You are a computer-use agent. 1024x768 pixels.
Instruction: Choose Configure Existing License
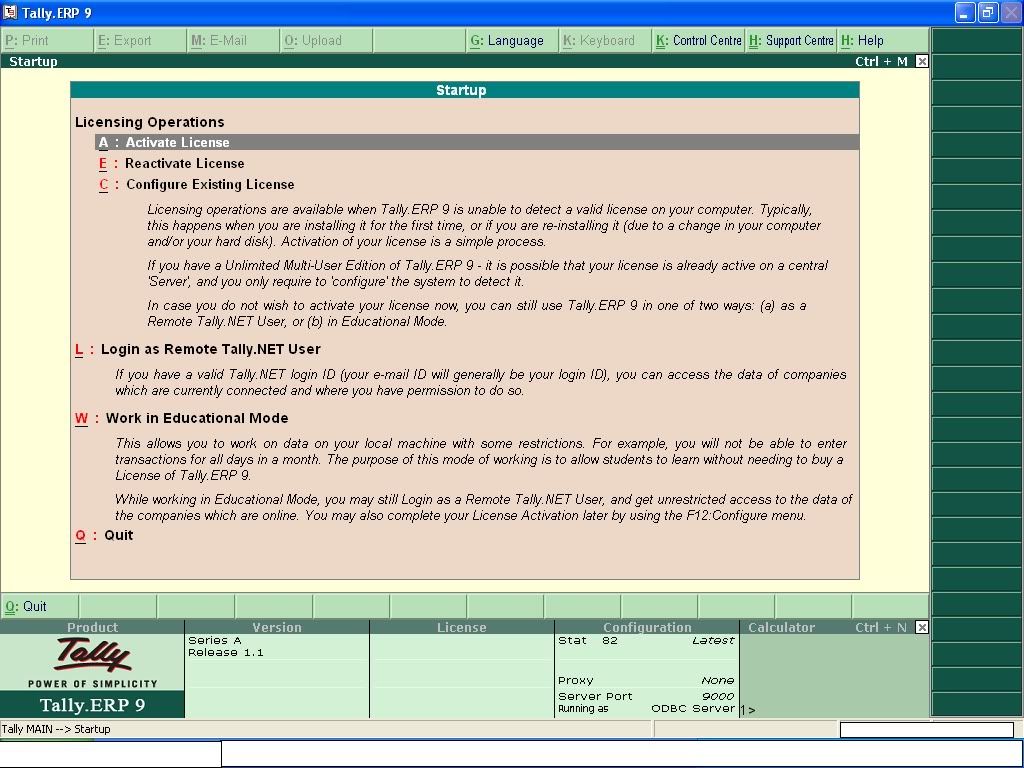(197, 184)
